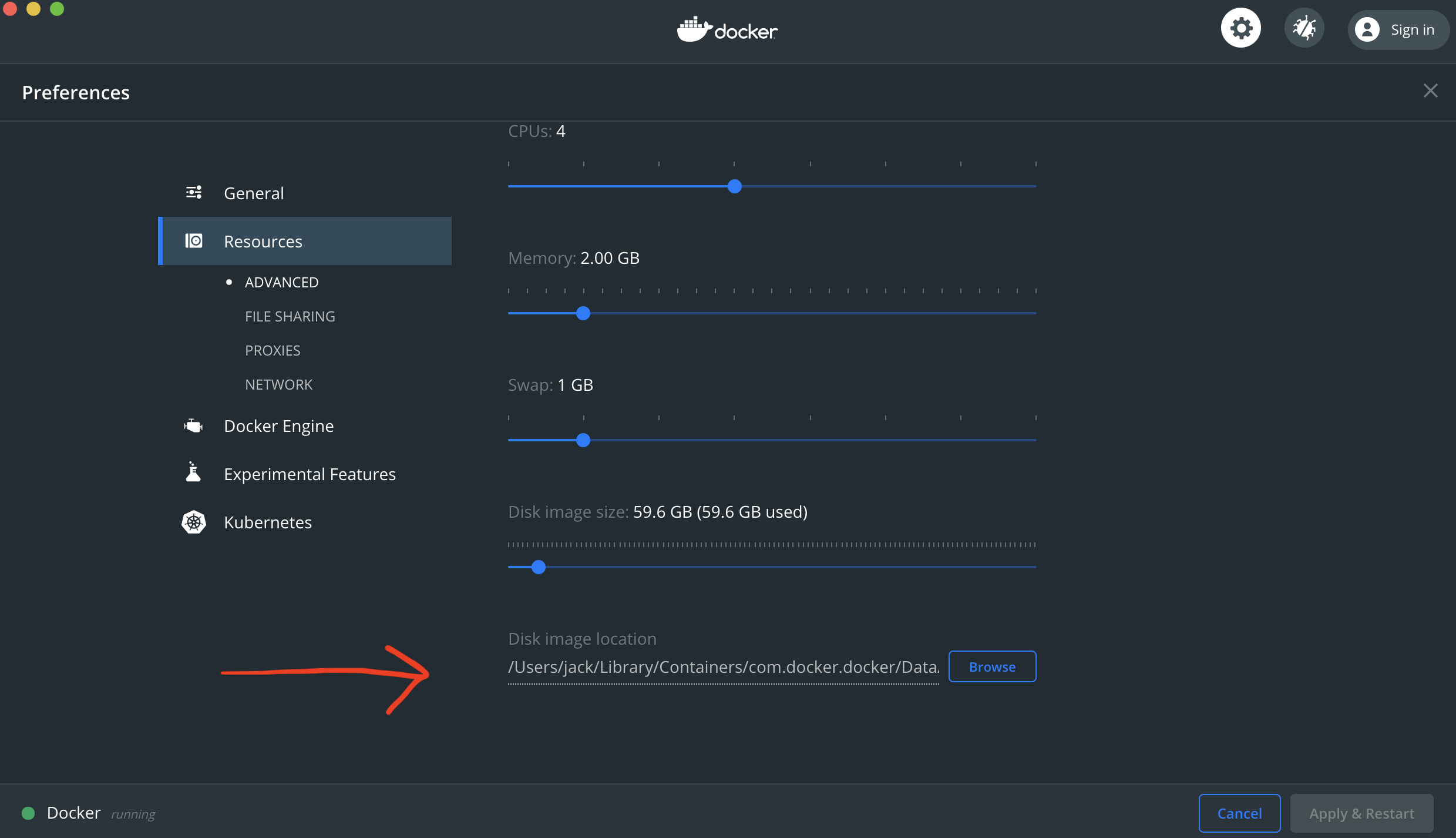Screen dimensions: 1456x838
Task: Click the Cancel button
Action: pyautogui.click(x=1239, y=813)
